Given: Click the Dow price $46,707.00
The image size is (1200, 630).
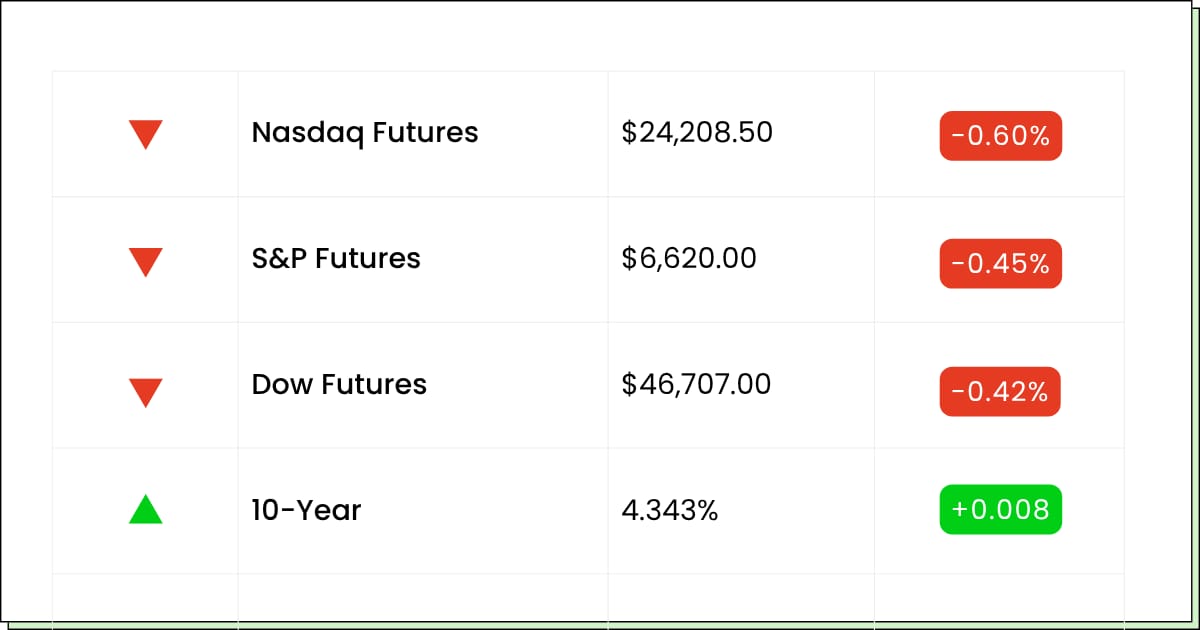Looking at the screenshot, I should (x=696, y=385).
